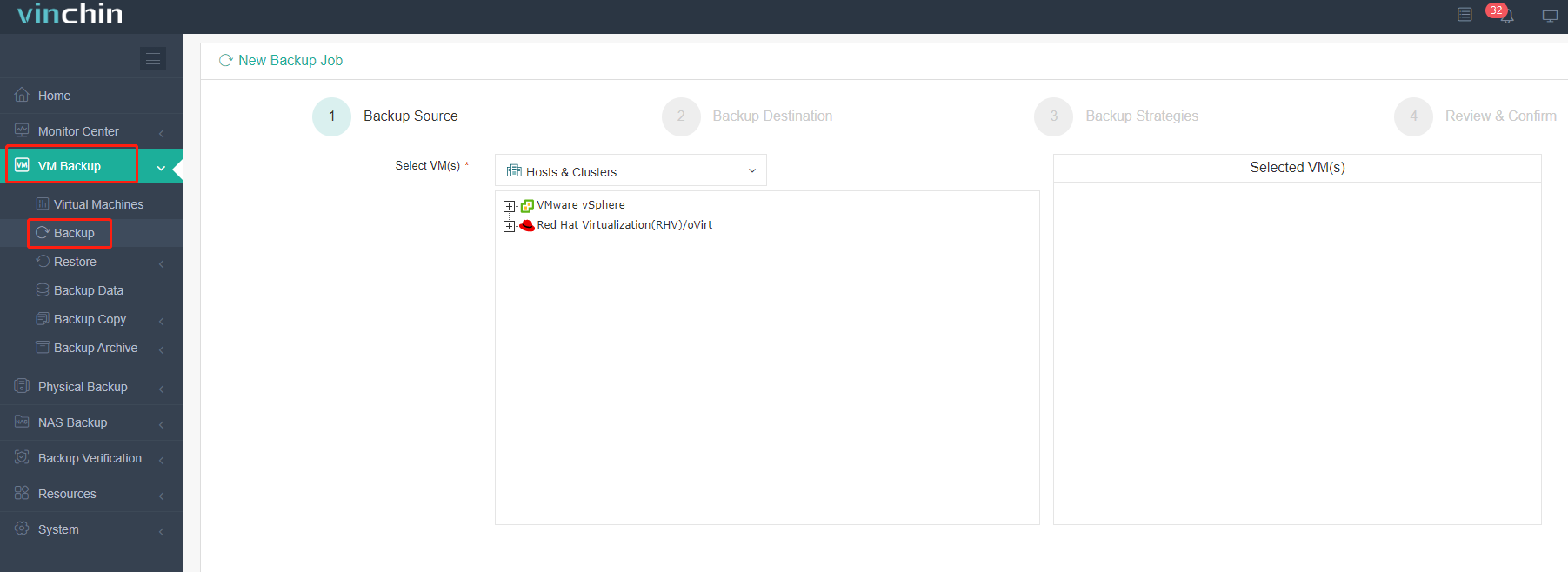Toggle the sidebar collapse hamburger icon

tap(153, 58)
